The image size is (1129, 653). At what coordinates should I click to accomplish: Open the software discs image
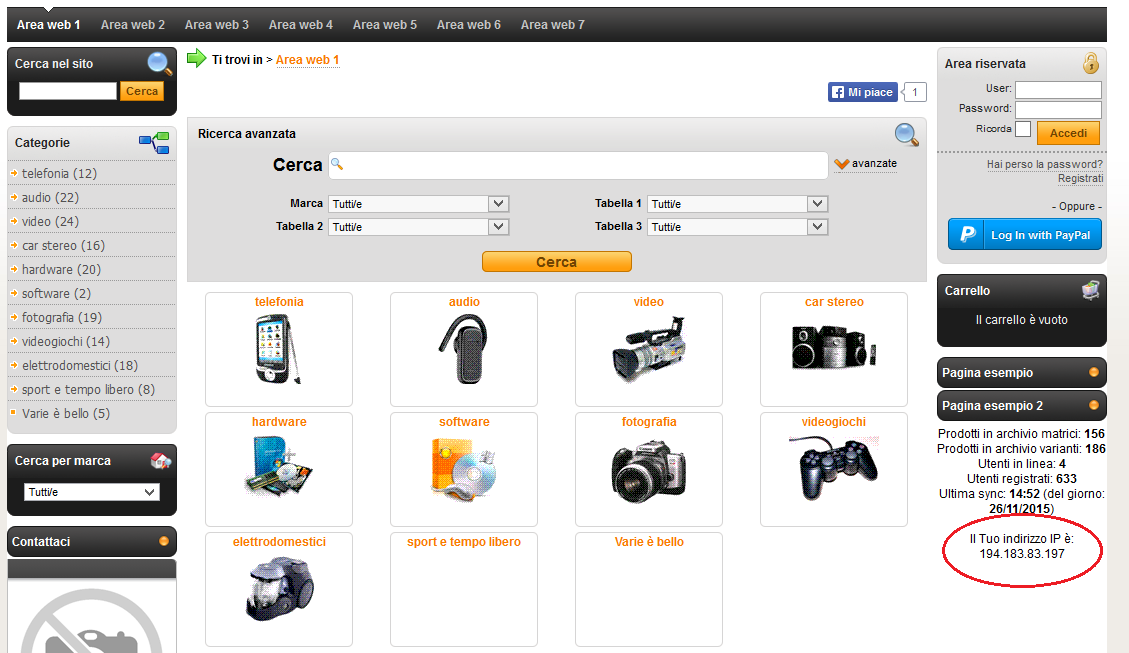(464, 469)
